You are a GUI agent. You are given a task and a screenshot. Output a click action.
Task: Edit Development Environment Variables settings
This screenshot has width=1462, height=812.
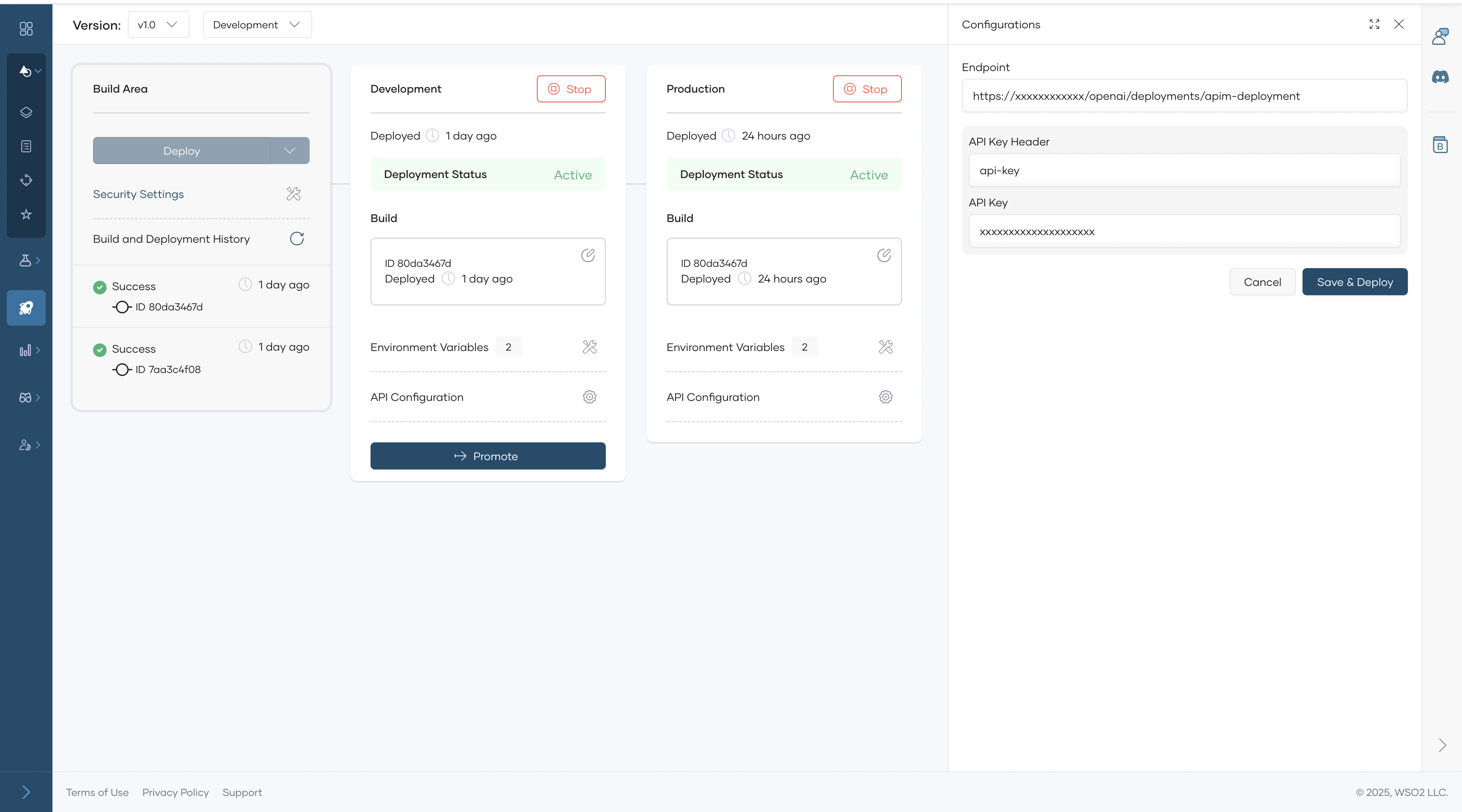[x=589, y=347]
